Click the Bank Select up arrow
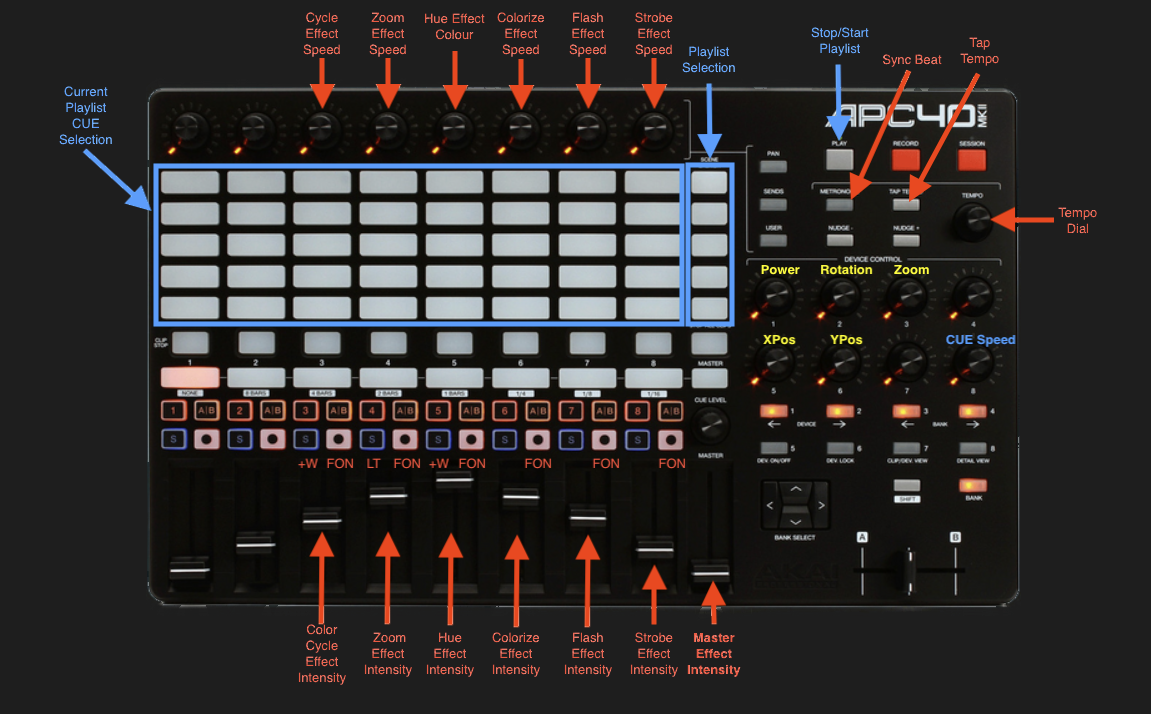The height and width of the screenshot is (714, 1151). [x=796, y=489]
